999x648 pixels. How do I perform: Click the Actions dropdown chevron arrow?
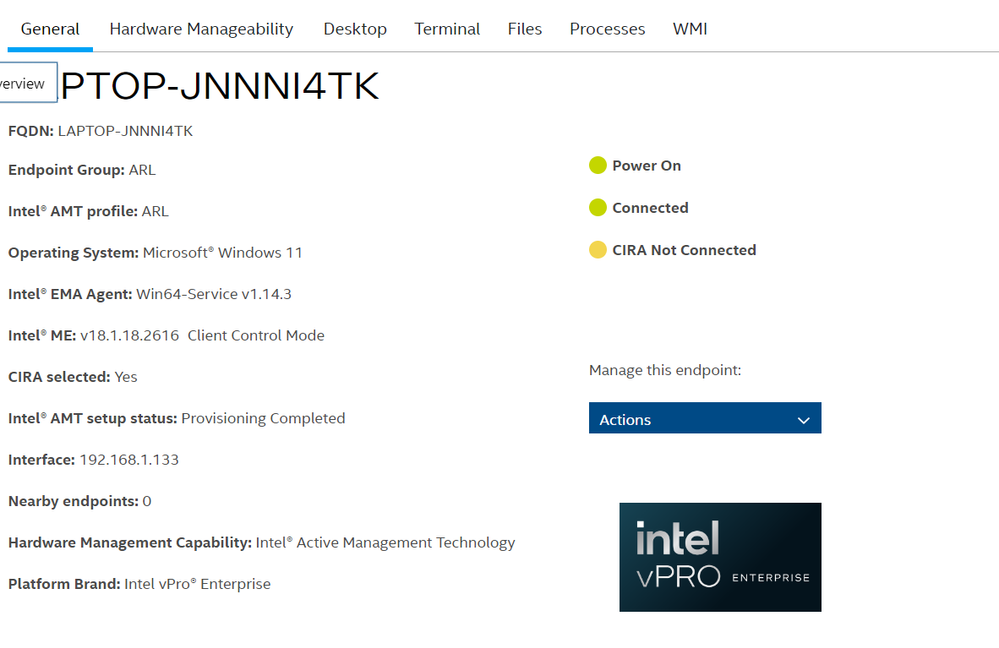pyautogui.click(x=803, y=420)
